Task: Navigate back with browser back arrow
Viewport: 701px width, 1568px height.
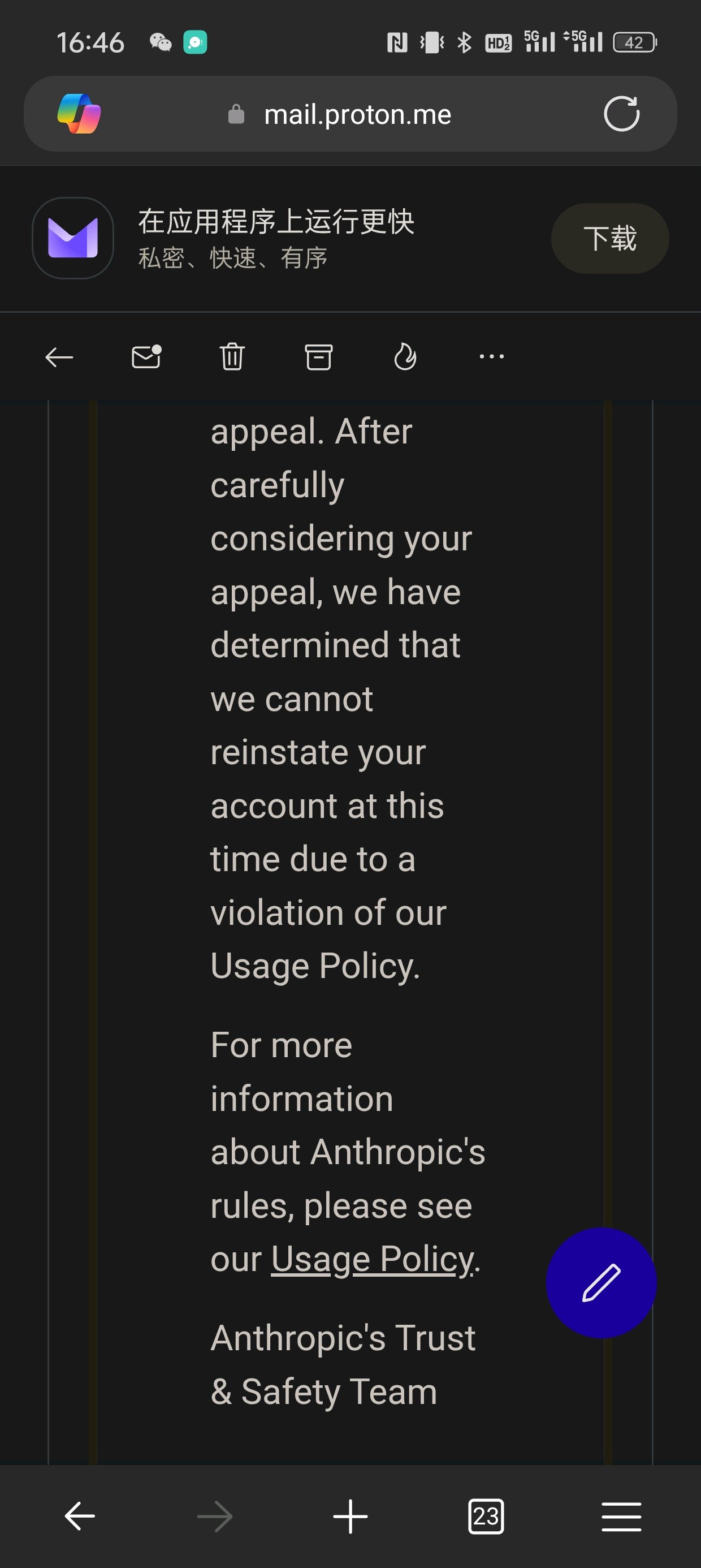Action: coord(80,1515)
